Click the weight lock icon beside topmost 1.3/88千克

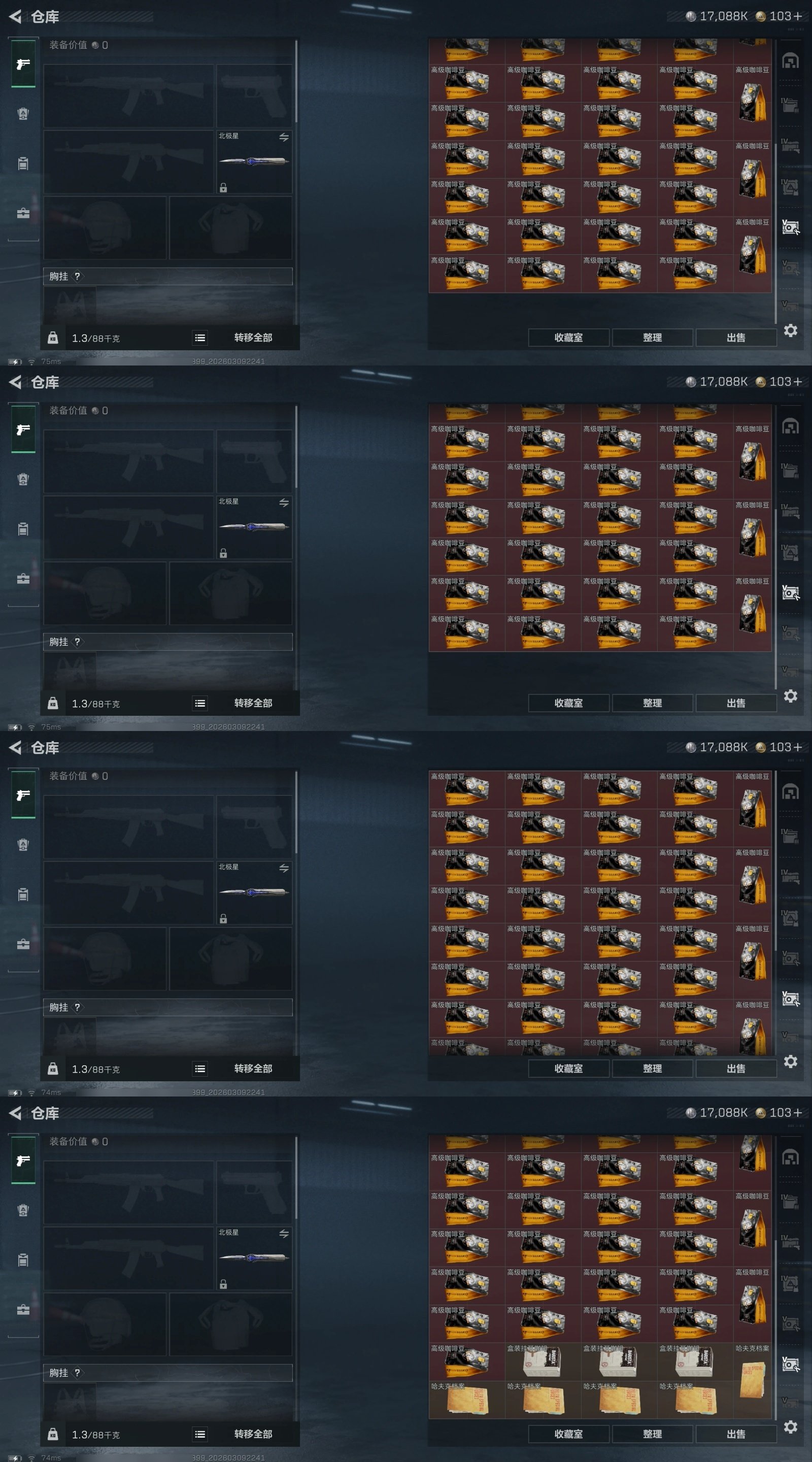(53, 338)
